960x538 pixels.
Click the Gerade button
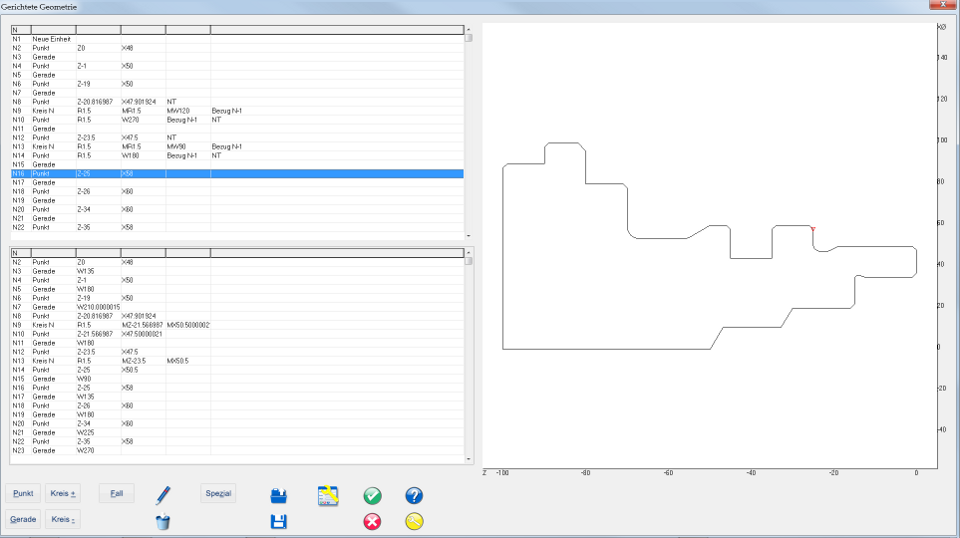pyautogui.click(x=23, y=519)
